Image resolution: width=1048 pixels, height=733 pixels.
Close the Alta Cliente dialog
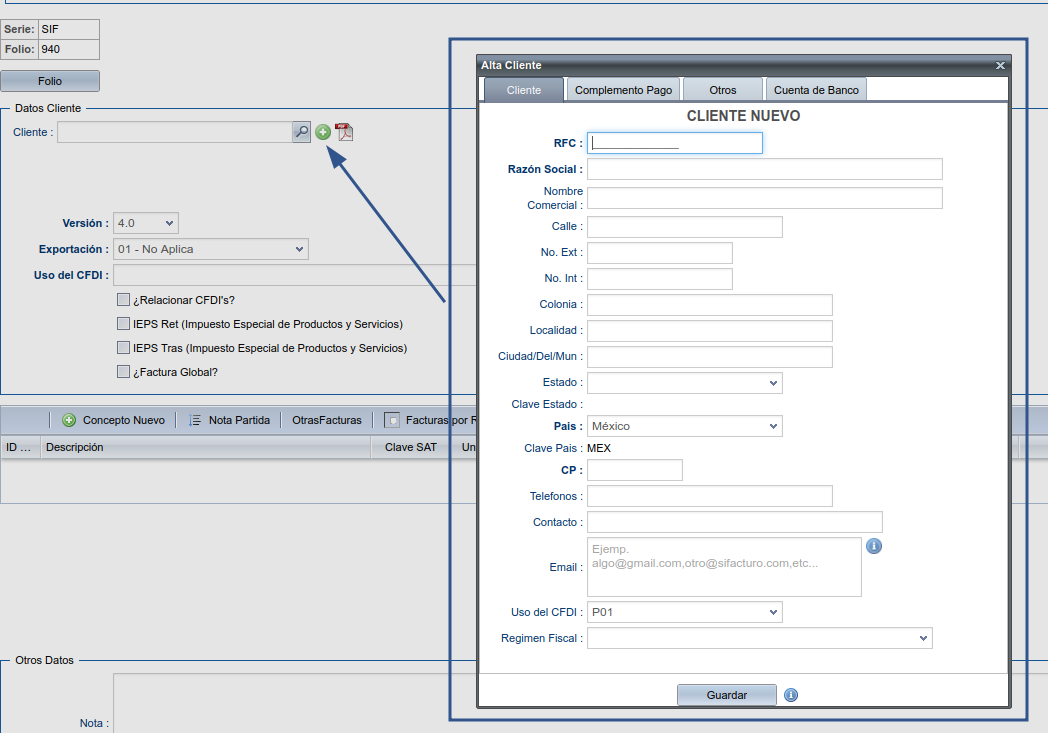(1000, 65)
